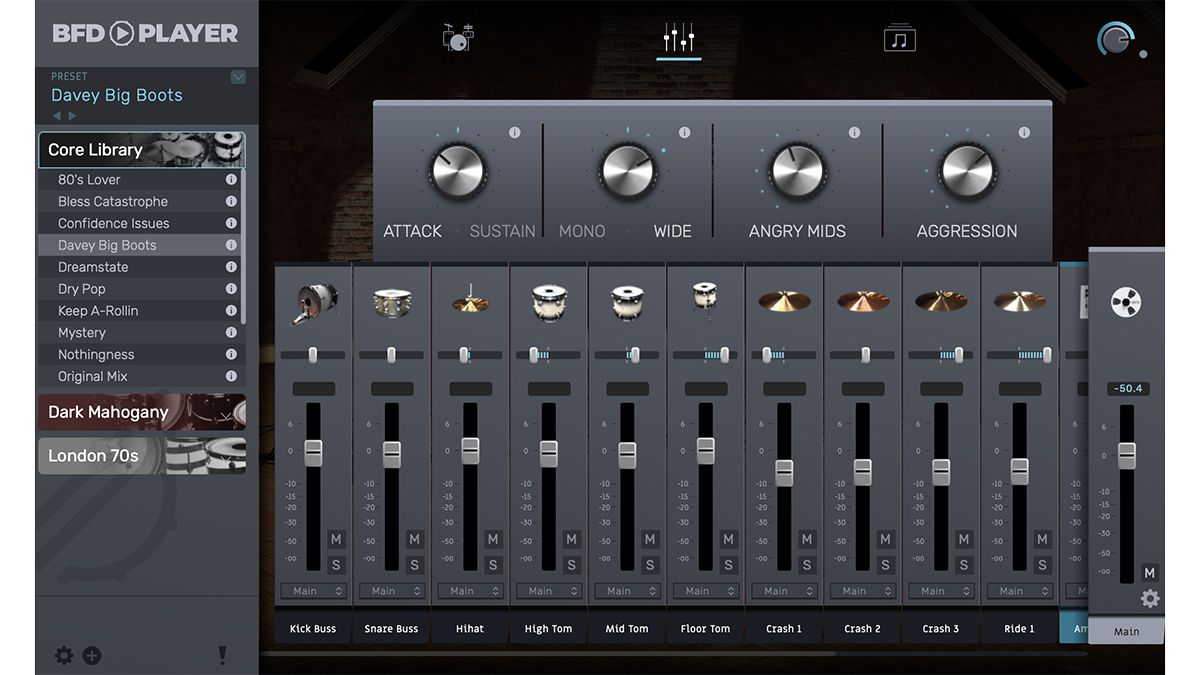Mute the Hihat channel
The width and height of the screenshot is (1200, 675).
(x=492, y=539)
